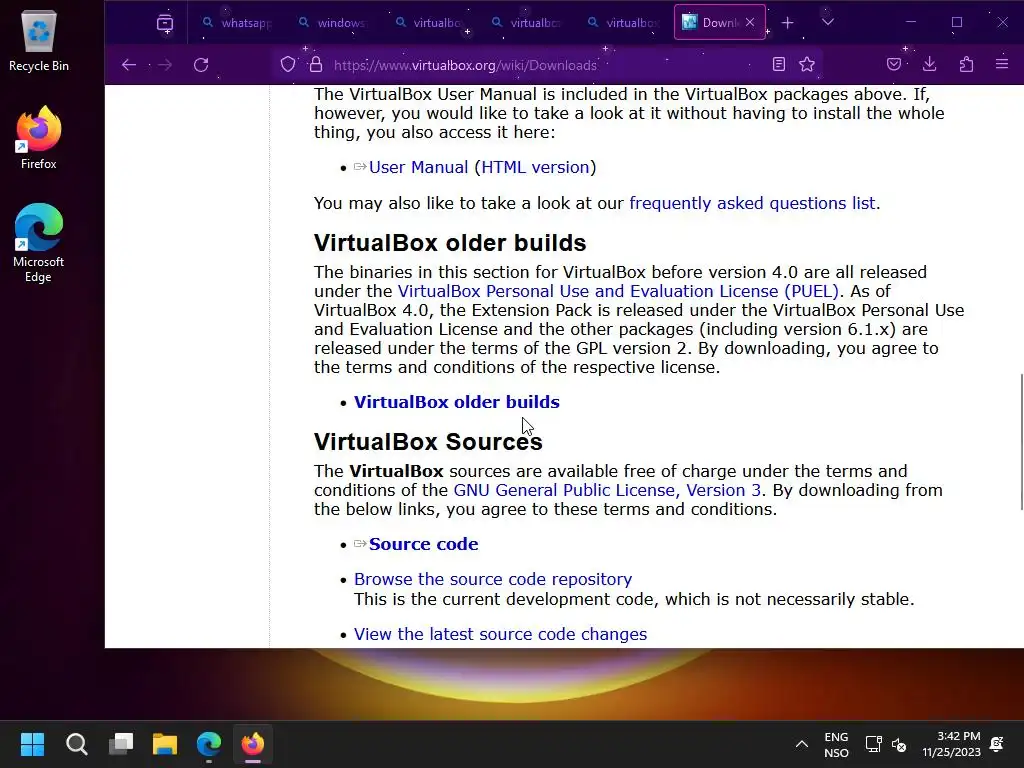Image resolution: width=1024 pixels, height=768 pixels.
Task: Toggle reader view icon
Action: pos(778,64)
